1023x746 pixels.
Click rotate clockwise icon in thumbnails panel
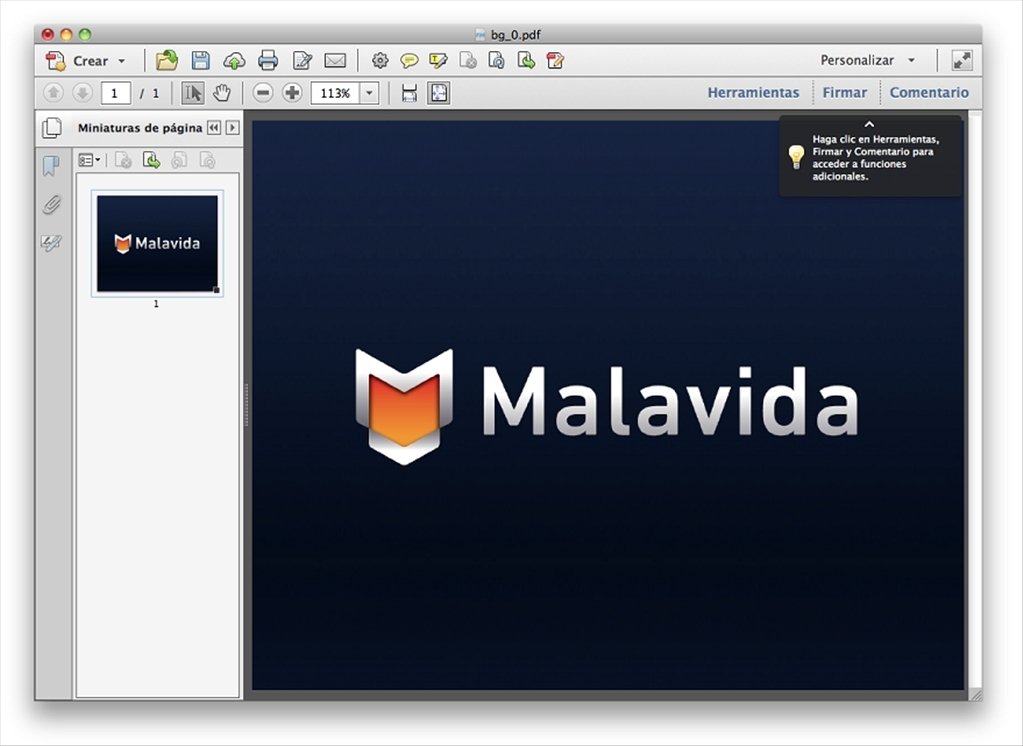(x=207, y=160)
